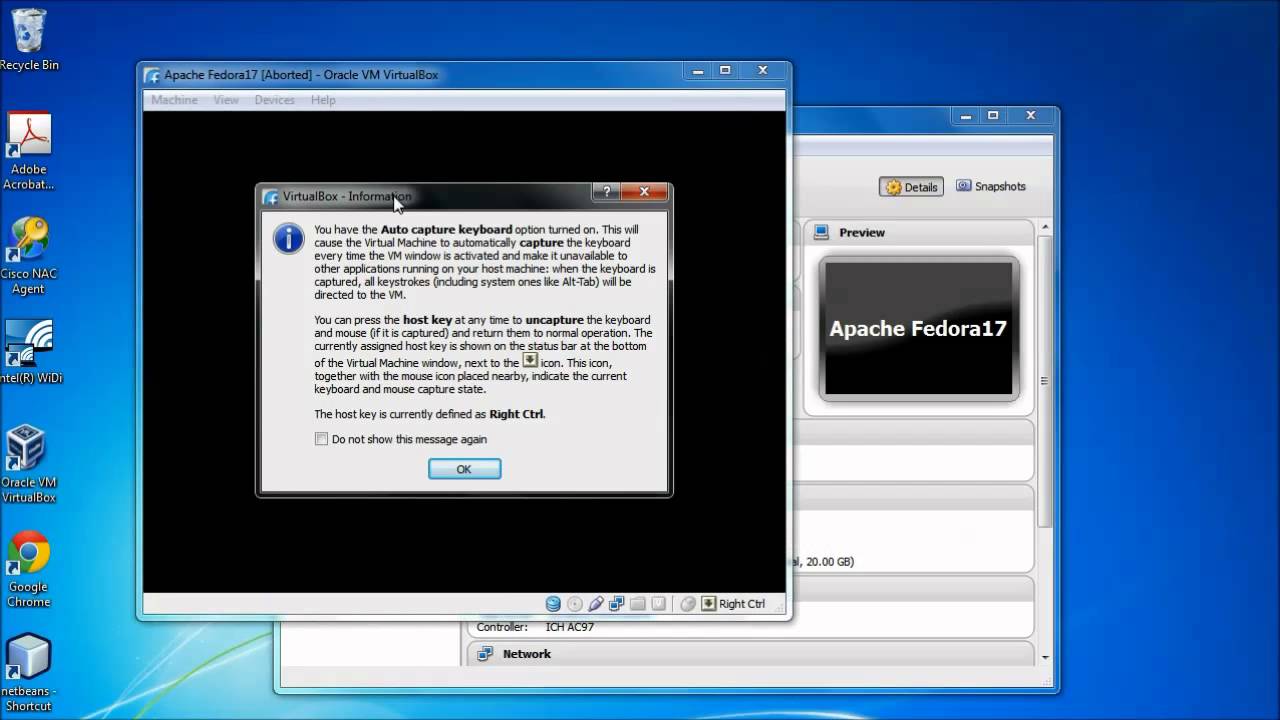Click the Network section icon in Manager
The image size is (1280, 720).
click(485, 654)
